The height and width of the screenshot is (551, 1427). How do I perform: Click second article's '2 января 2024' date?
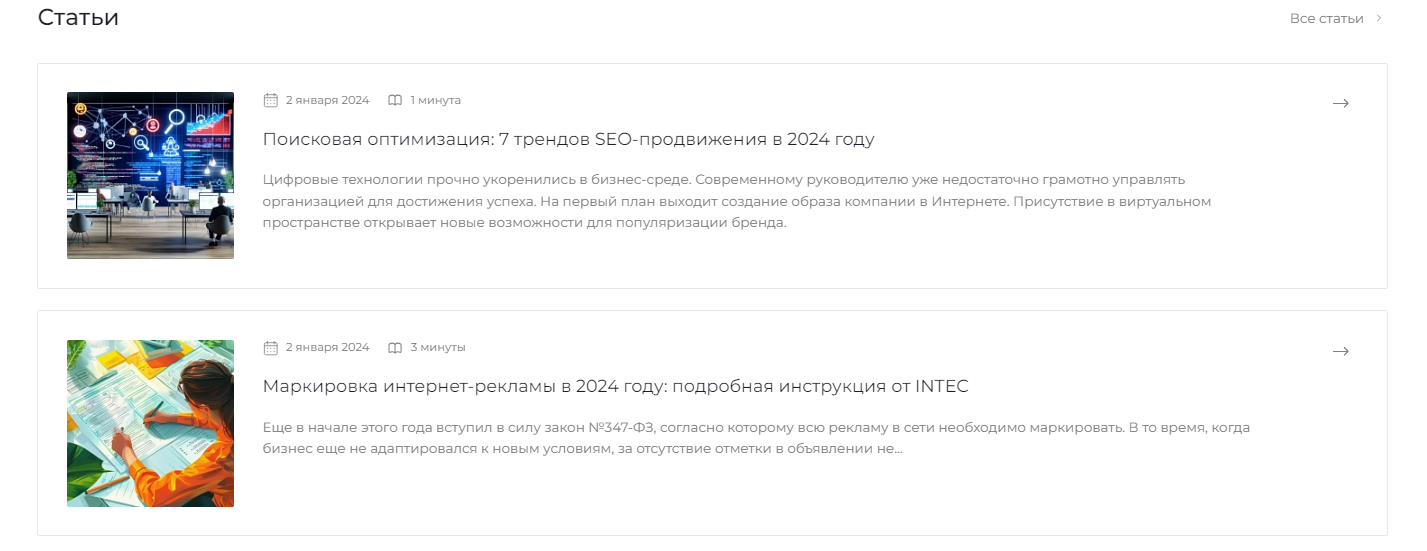pyautogui.click(x=327, y=347)
